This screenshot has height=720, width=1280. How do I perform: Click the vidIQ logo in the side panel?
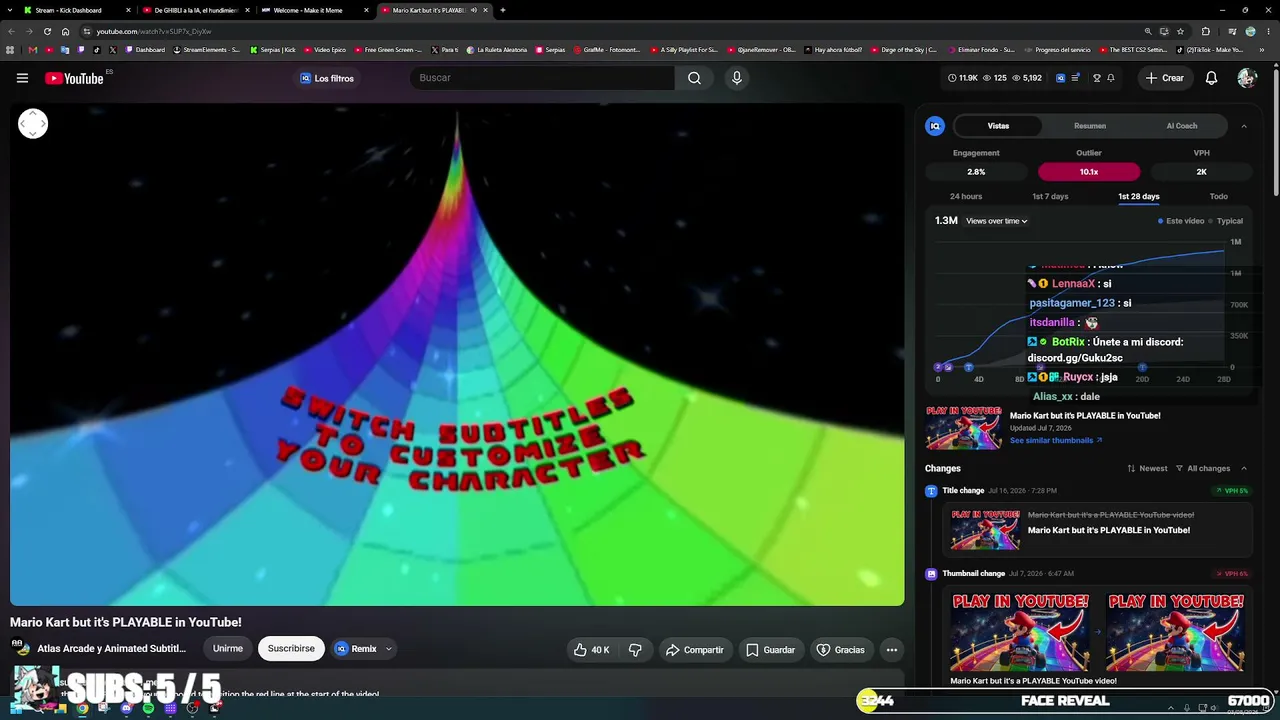[x=935, y=126]
